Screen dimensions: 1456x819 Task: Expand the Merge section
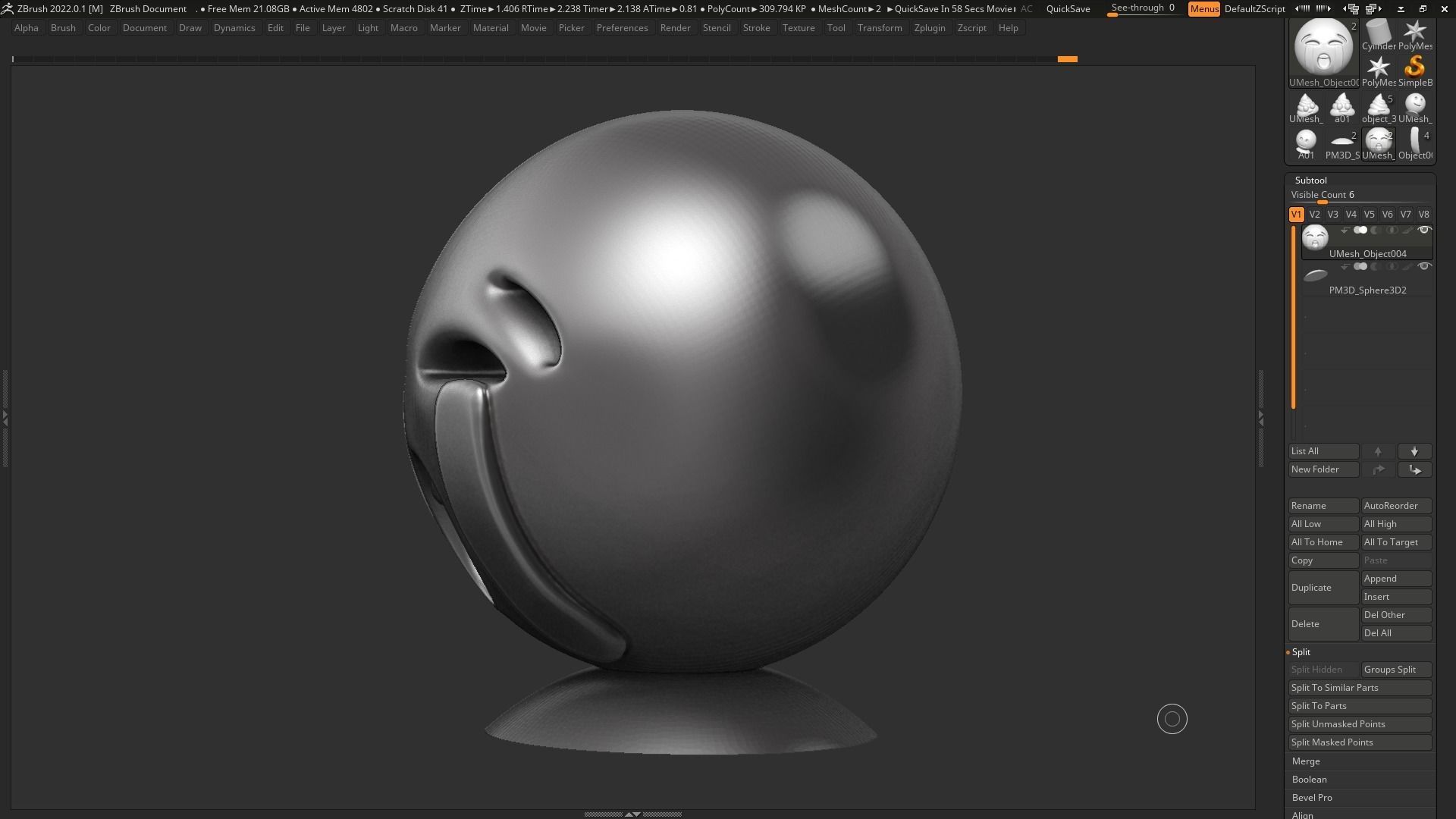tap(1306, 761)
